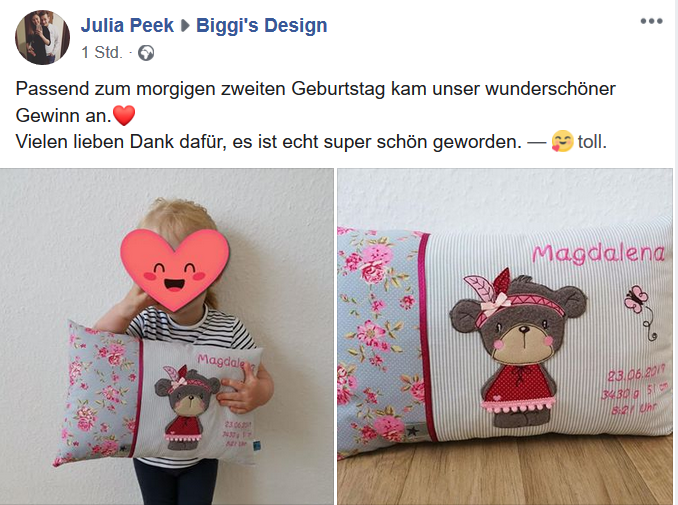Click the pink butterfly embroidery on the pillow

pos(637,300)
